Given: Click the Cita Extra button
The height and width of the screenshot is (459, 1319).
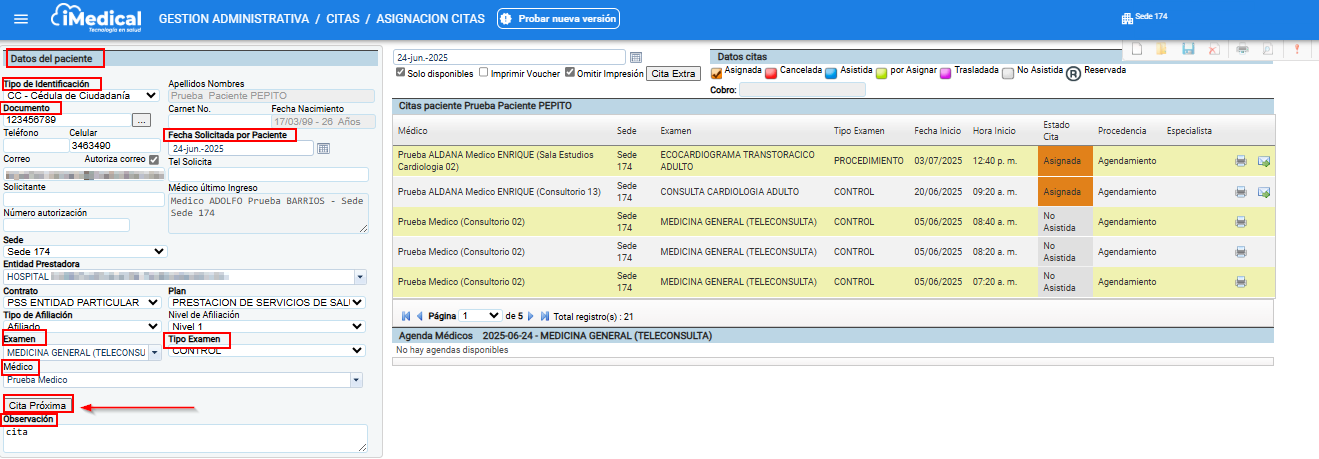Looking at the screenshot, I should (674, 74).
